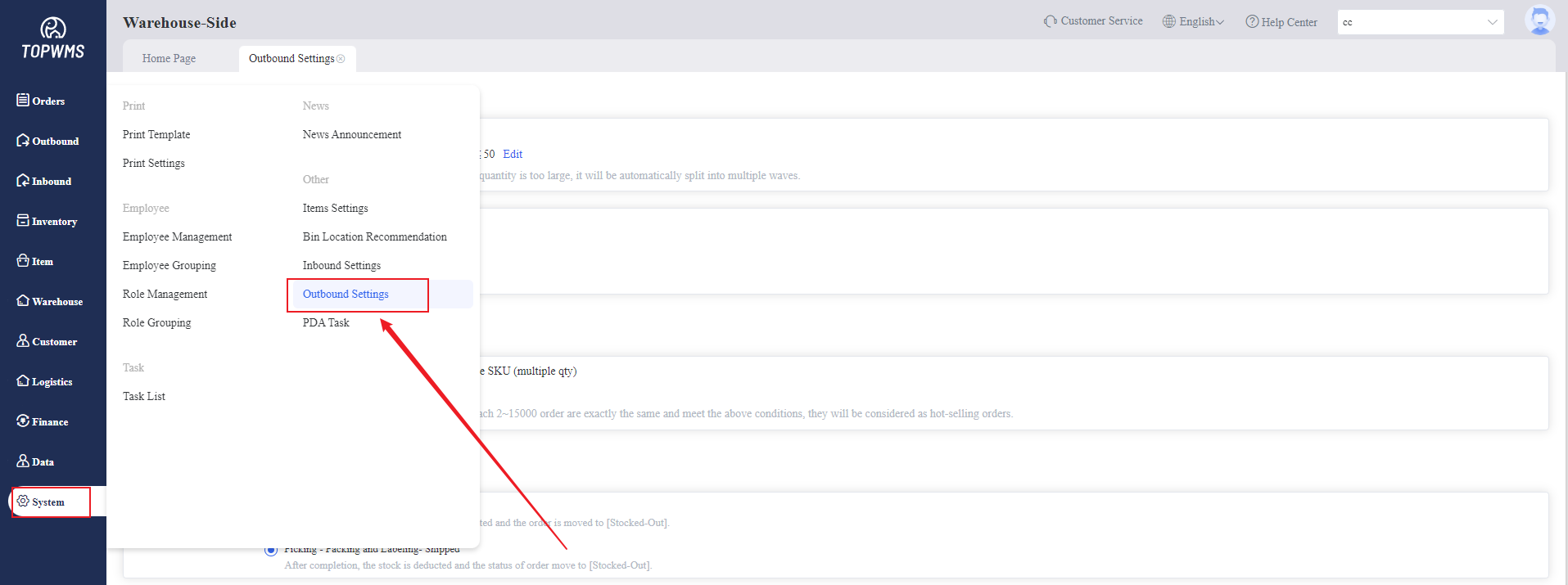Close the Outbound Settings tab
Screen dimensions: 1568x585
[x=341, y=59]
